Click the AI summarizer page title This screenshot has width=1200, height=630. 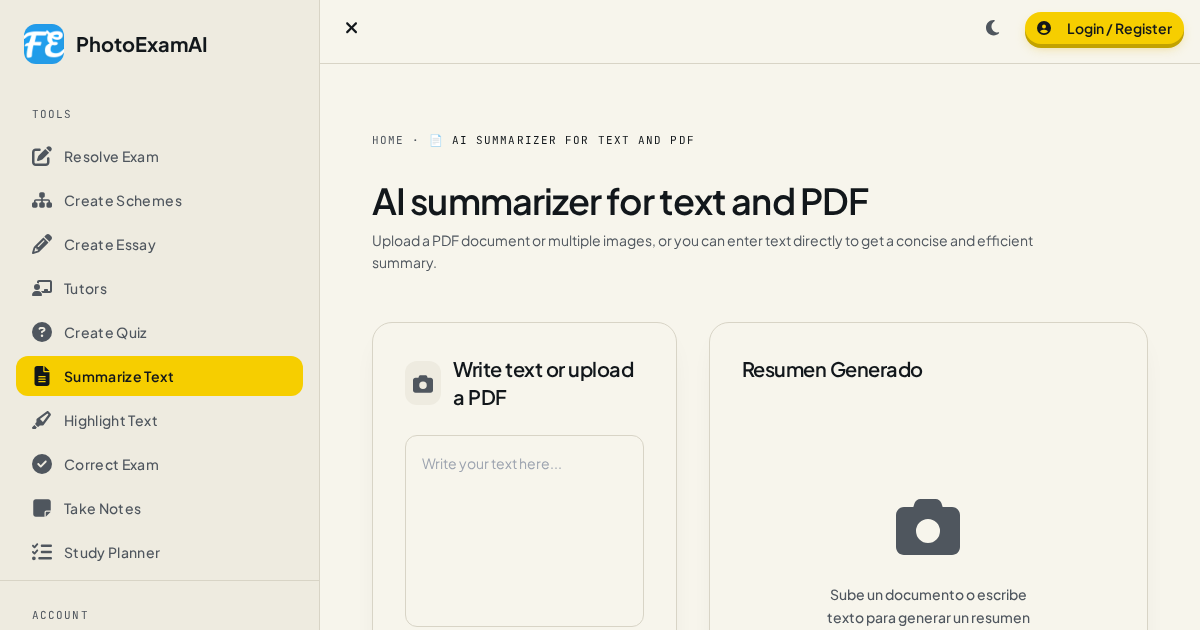[x=620, y=201]
